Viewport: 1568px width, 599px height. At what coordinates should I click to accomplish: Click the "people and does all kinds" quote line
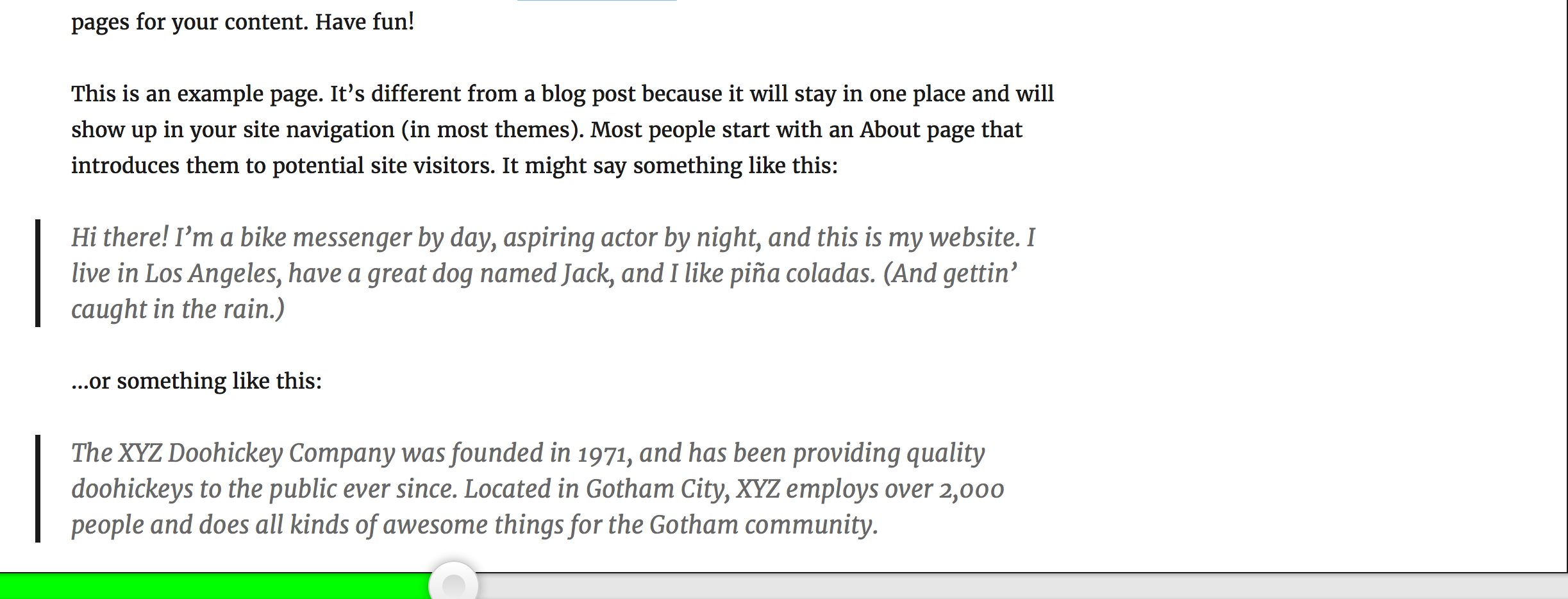pos(474,525)
